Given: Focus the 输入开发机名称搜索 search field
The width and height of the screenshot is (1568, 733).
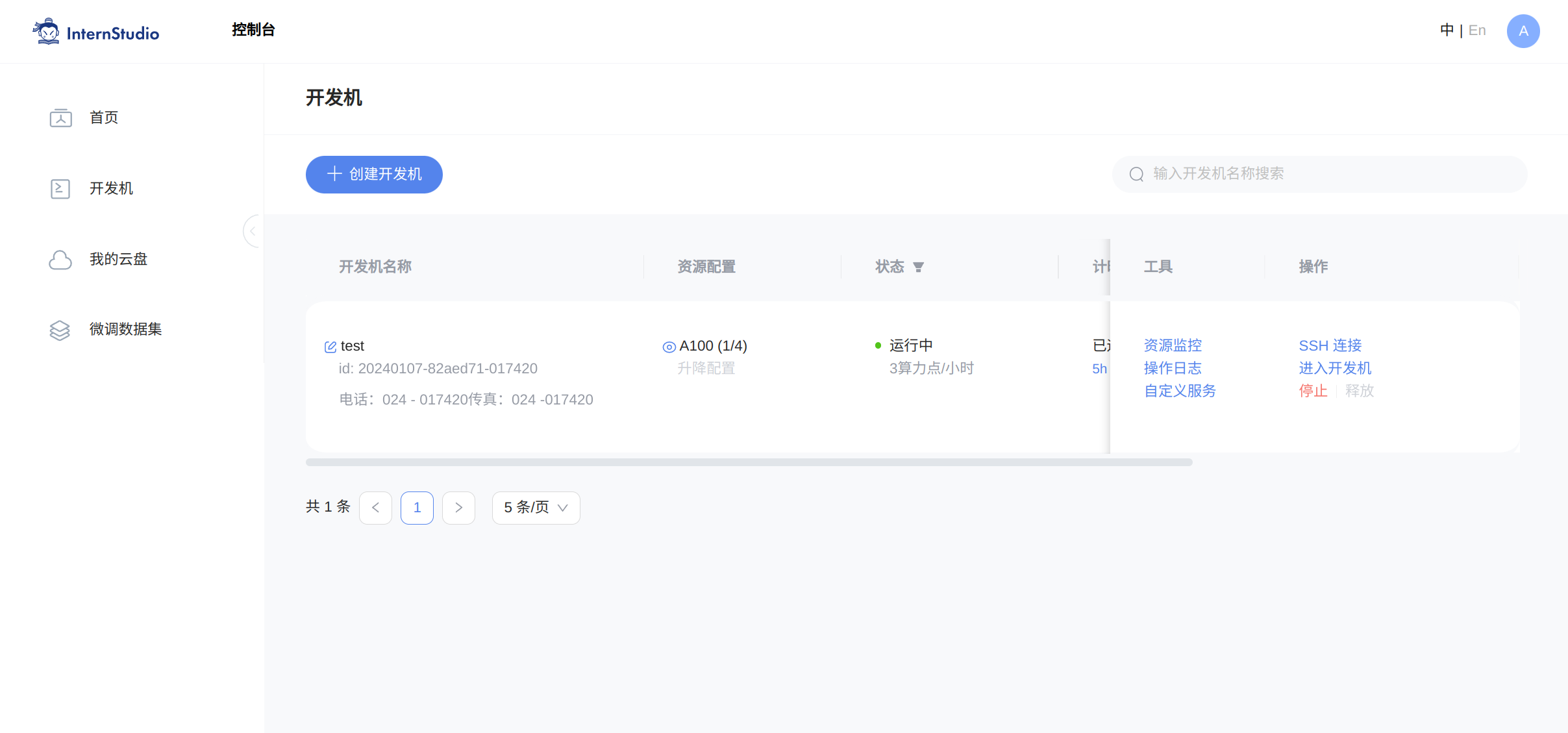Looking at the screenshot, I should [1319, 174].
